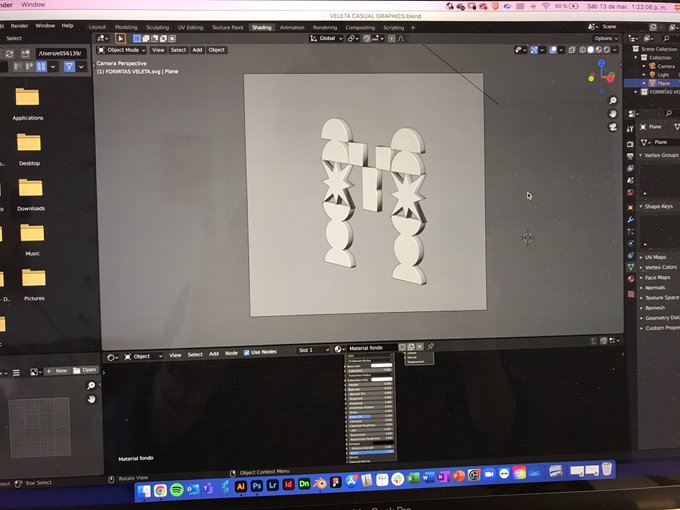Click the Base Color swatch in node
This screenshot has width=680, height=510.
pyautogui.click(x=381, y=366)
